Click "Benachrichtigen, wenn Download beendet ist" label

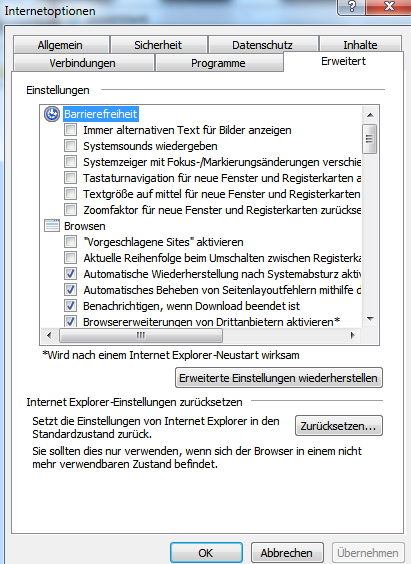point(191,306)
